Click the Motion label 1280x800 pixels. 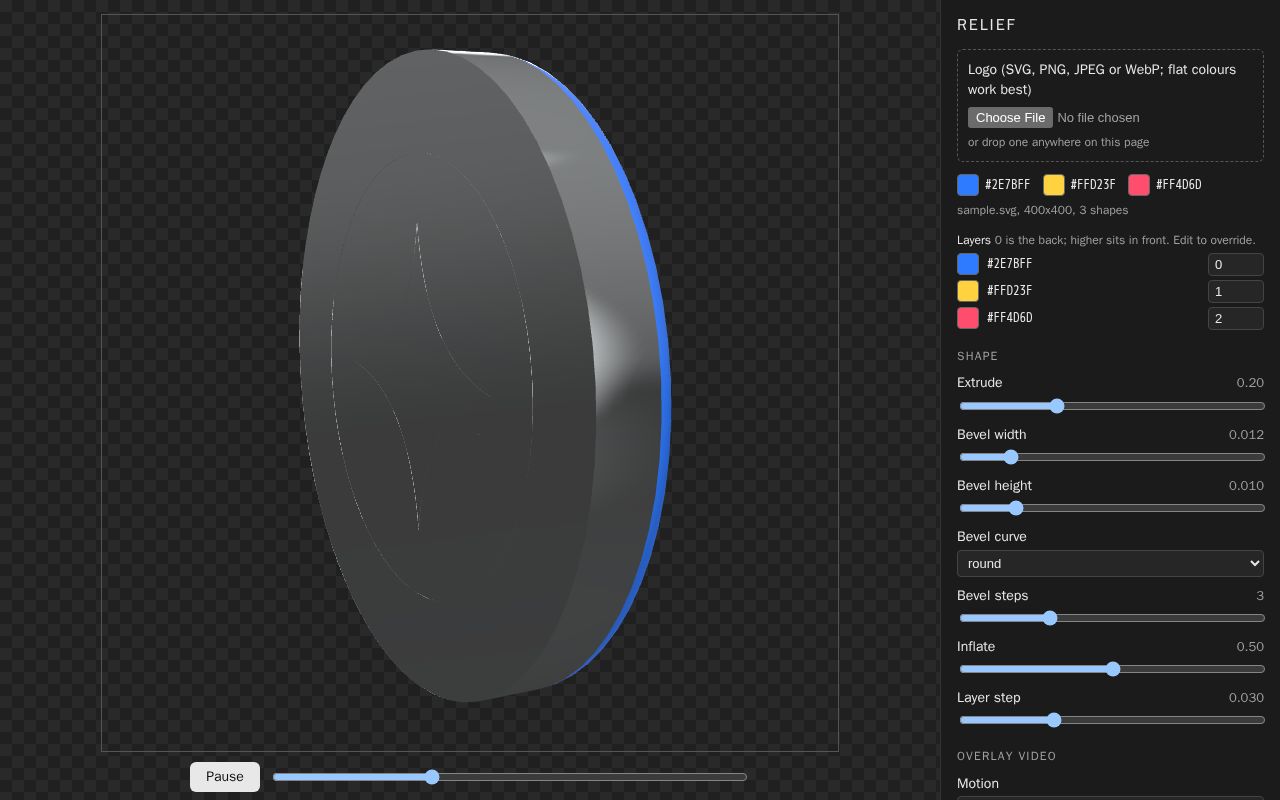pyautogui.click(x=978, y=784)
